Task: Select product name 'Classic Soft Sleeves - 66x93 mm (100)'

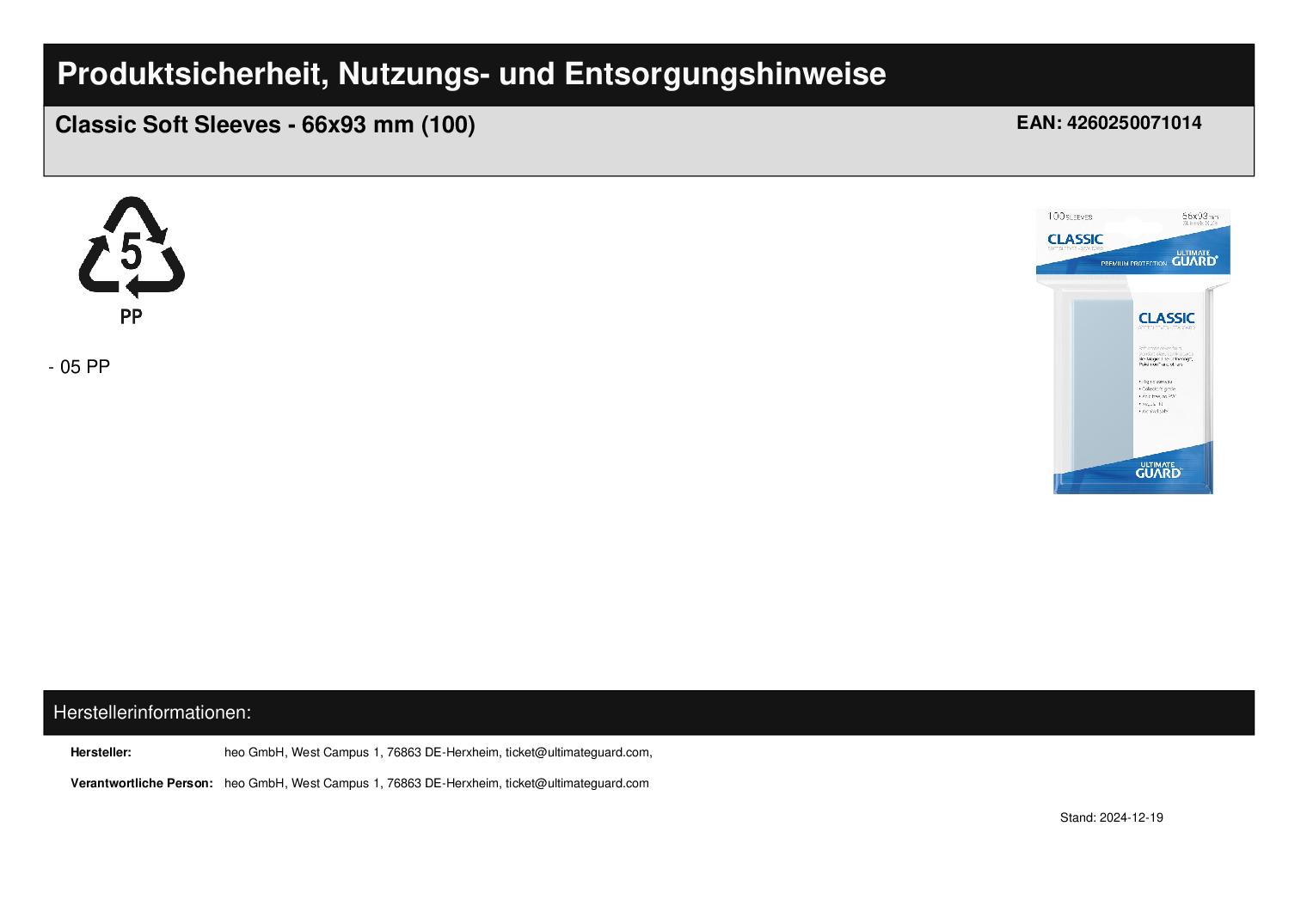Action: pos(265,125)
